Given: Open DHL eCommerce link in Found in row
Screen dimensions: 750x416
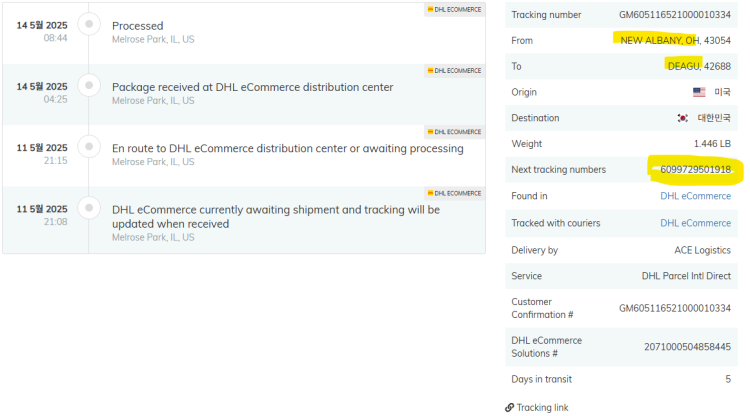Looking at the screenshot, I should (x=695, y=196).
